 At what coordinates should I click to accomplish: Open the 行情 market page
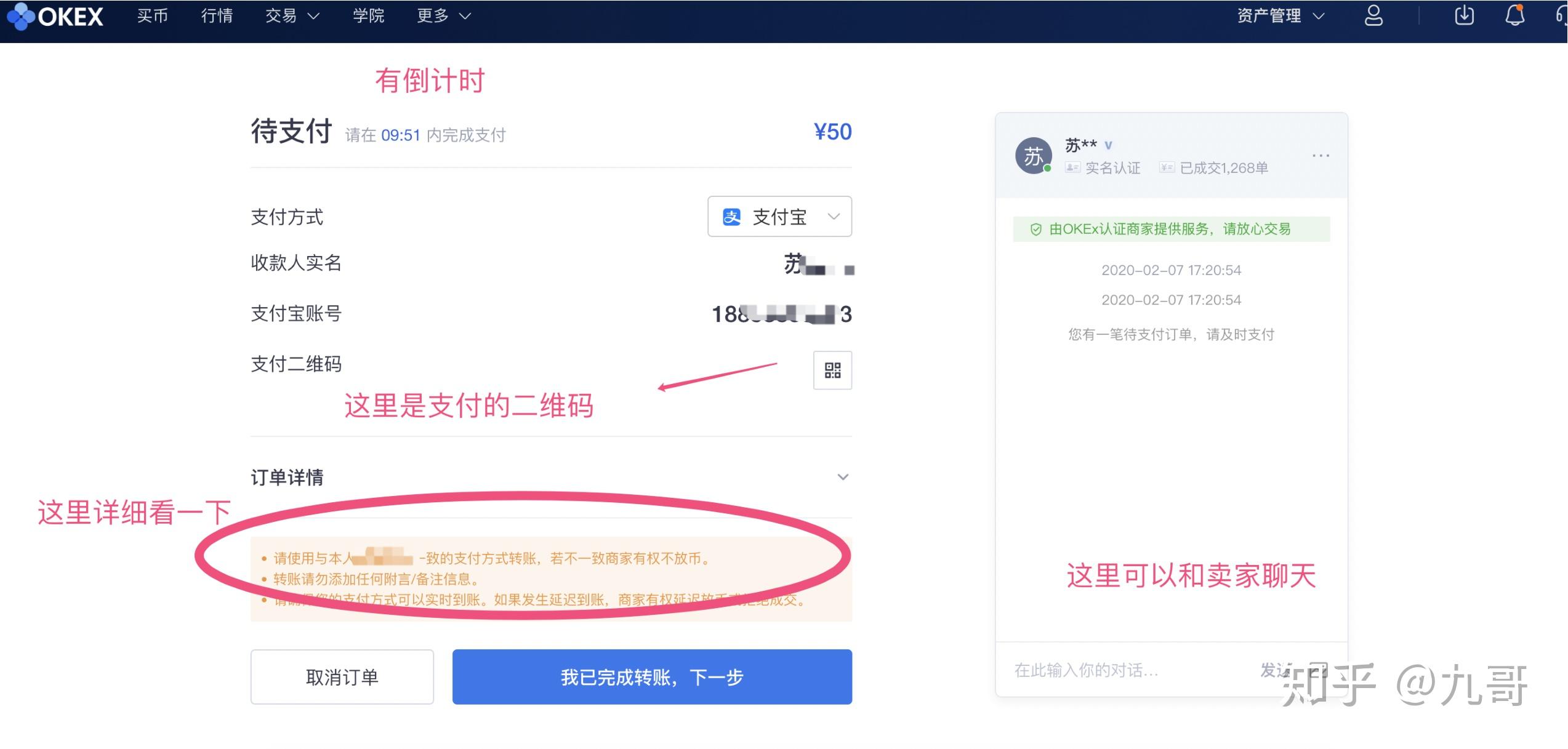217,16
